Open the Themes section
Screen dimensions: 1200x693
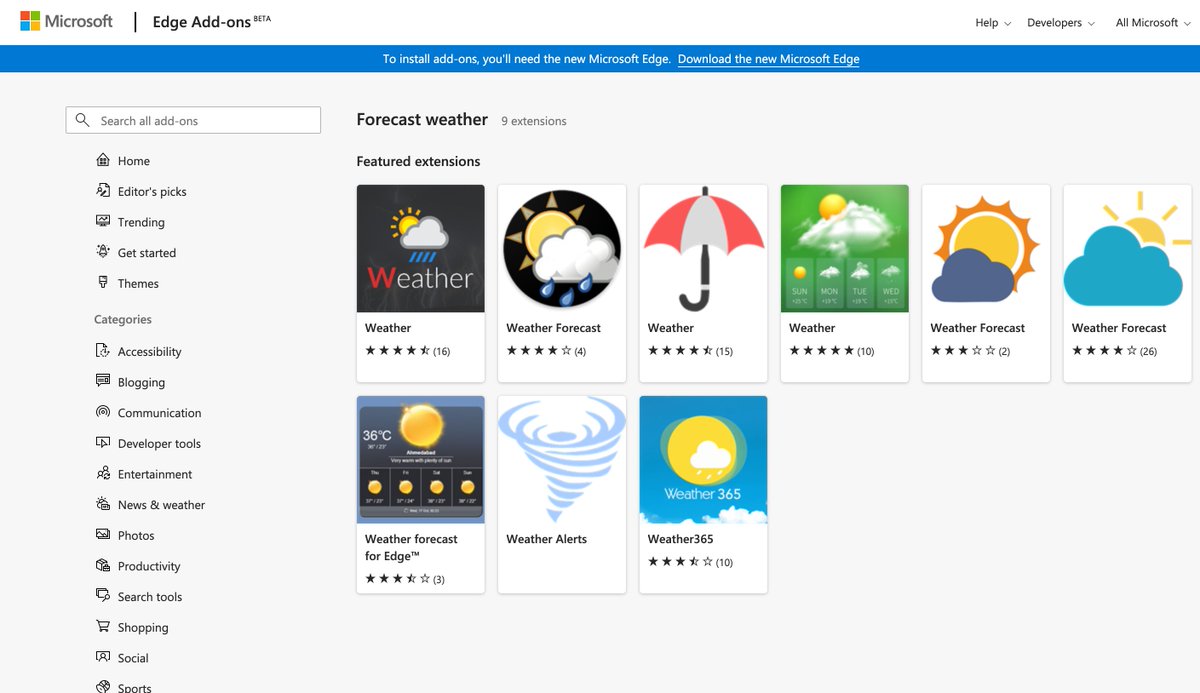(x=103, y=283)
